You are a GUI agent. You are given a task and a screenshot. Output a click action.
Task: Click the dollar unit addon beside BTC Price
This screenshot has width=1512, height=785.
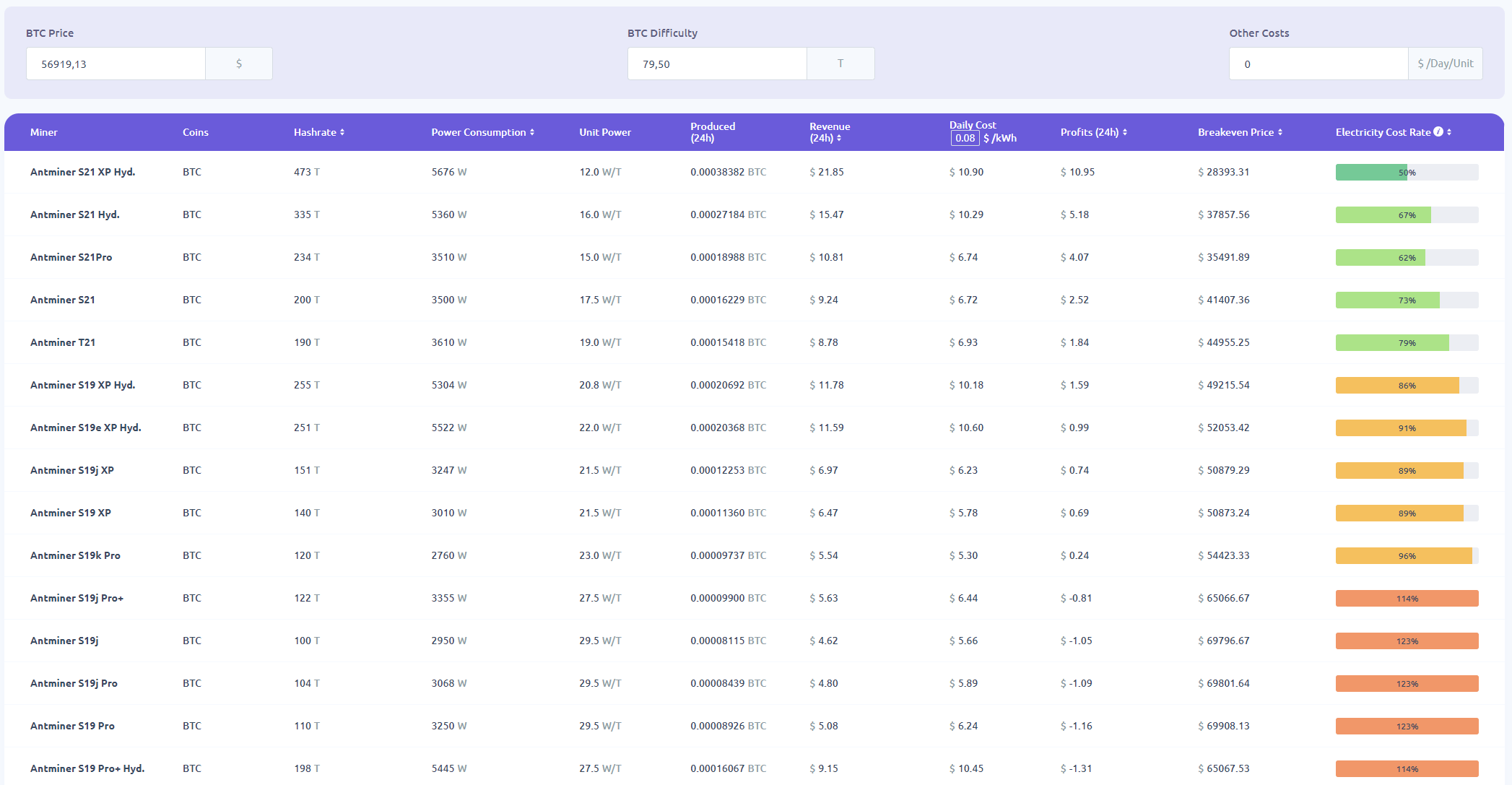point(239,64)
